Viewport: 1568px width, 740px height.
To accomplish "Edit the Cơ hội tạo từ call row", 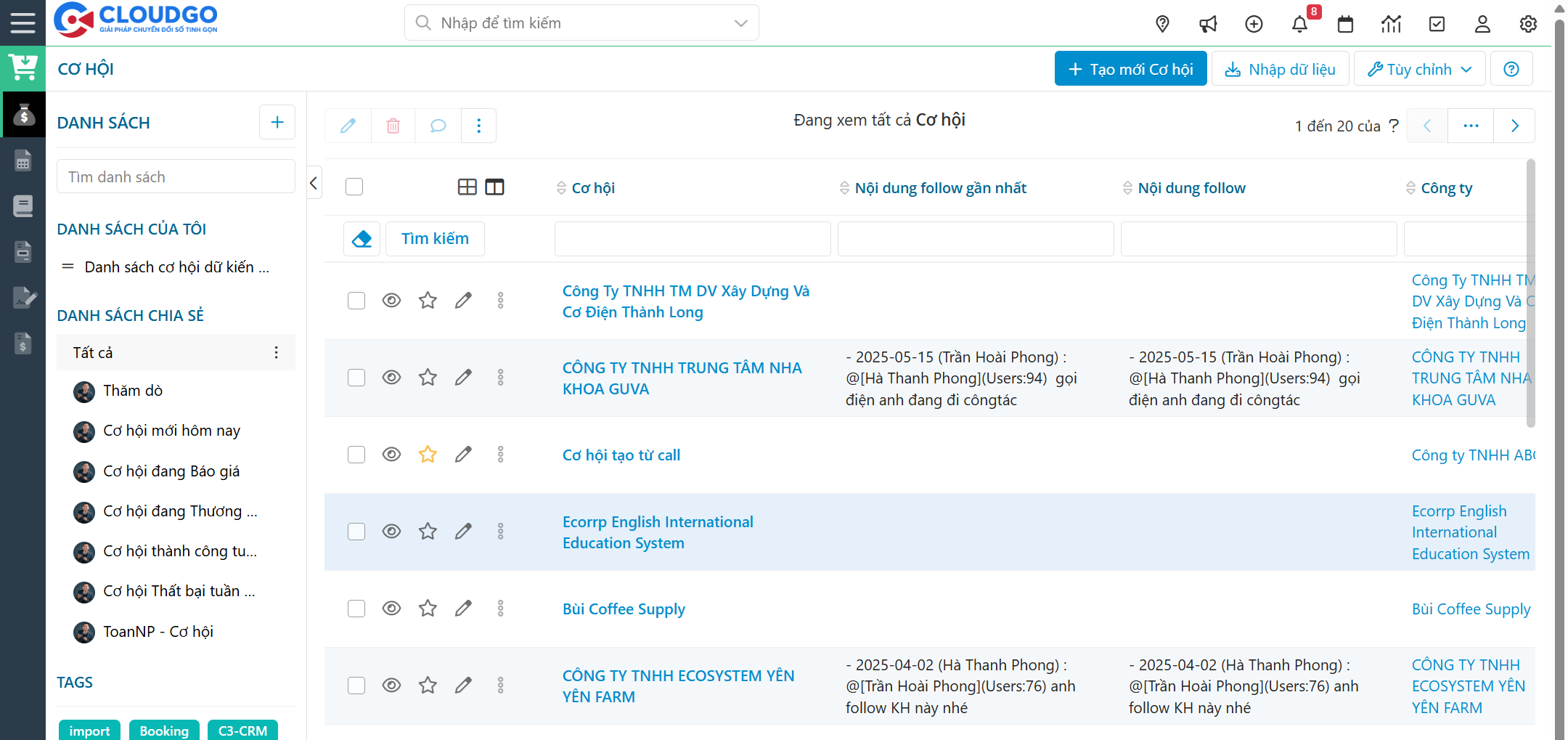I will point(463,455).
